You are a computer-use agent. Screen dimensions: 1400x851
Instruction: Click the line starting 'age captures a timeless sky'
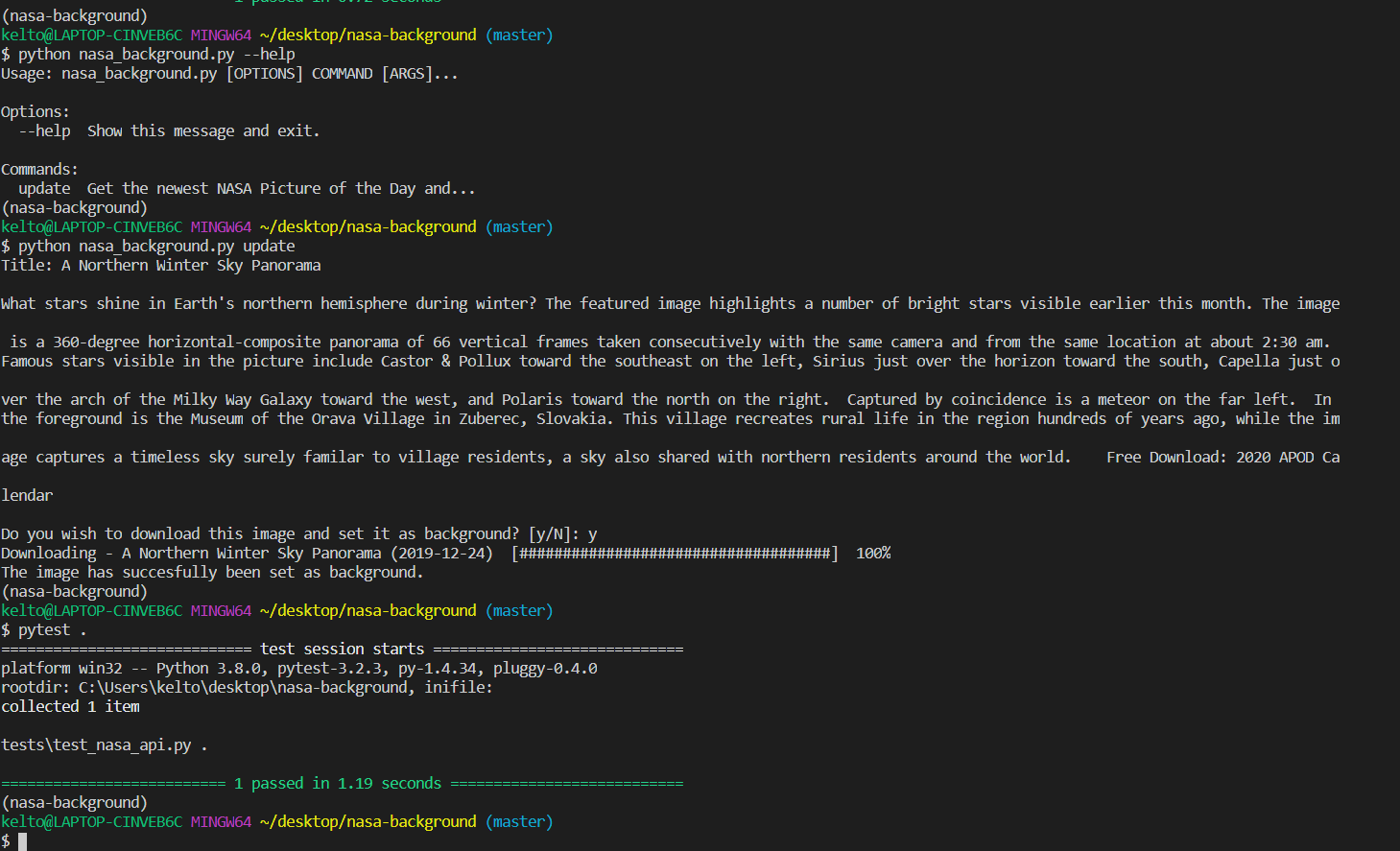pos(671,458)
